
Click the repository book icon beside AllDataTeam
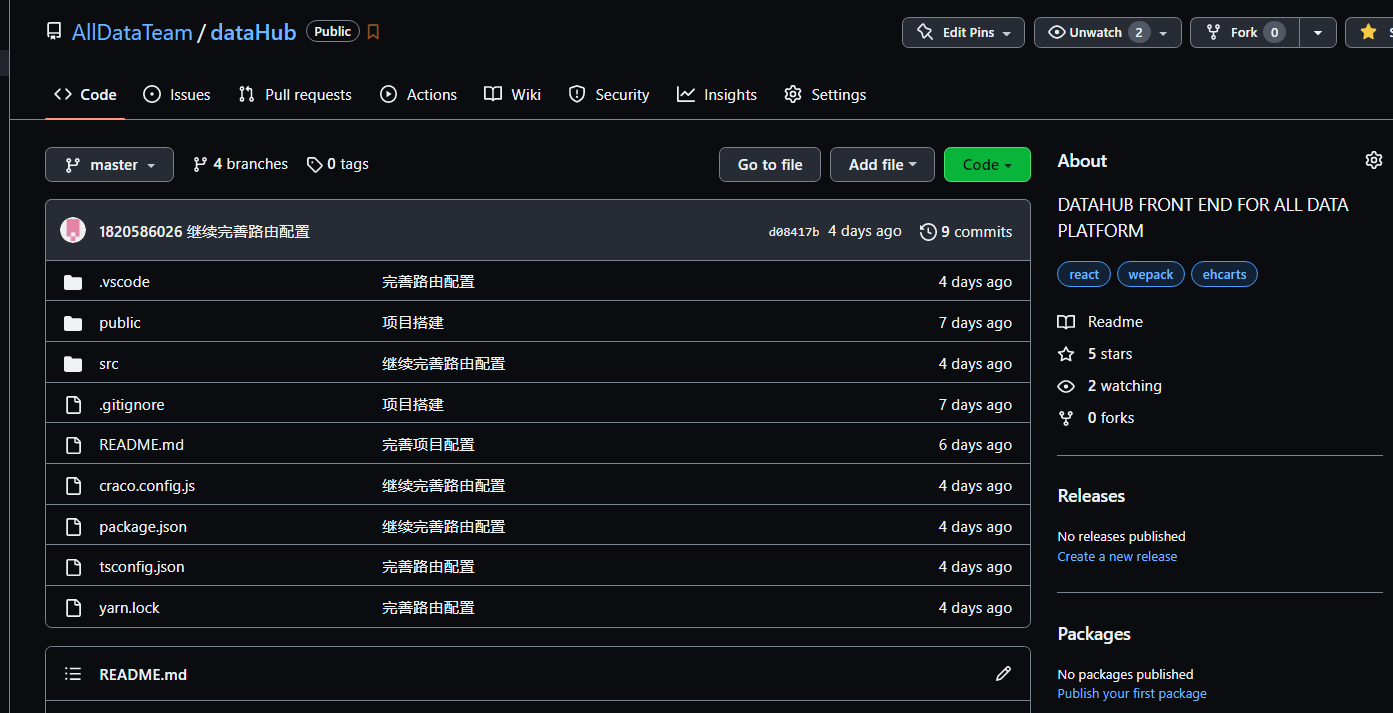pos(53,31)
